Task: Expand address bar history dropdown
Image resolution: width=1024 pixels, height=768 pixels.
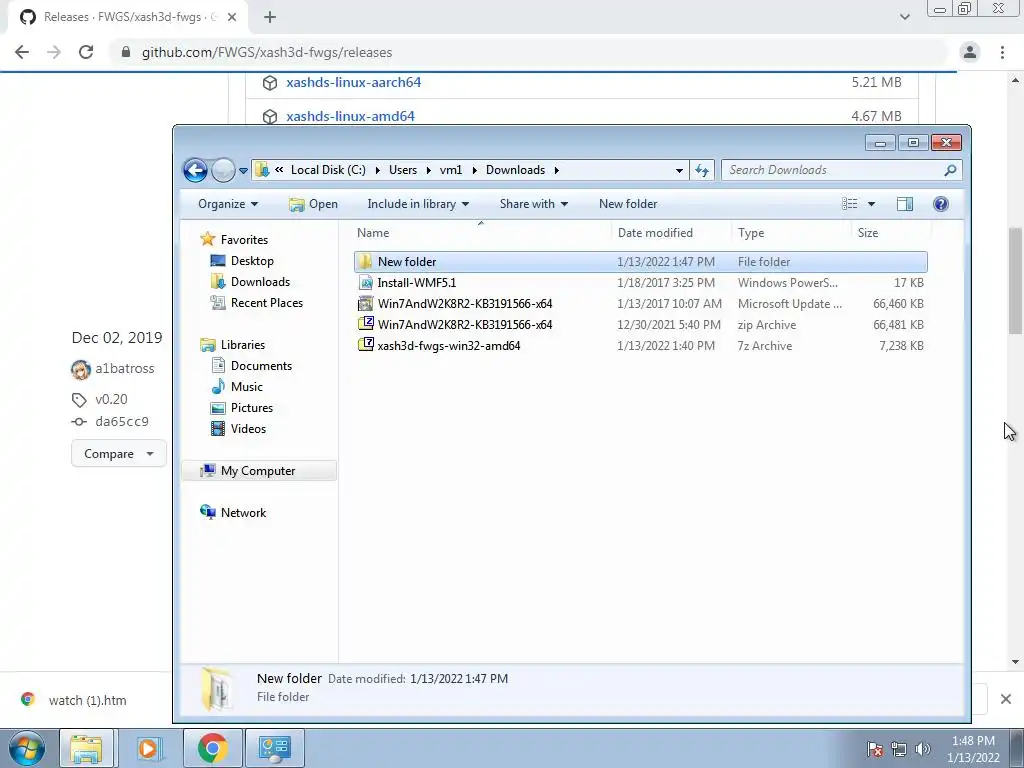Action: click(x=679, y=170)
